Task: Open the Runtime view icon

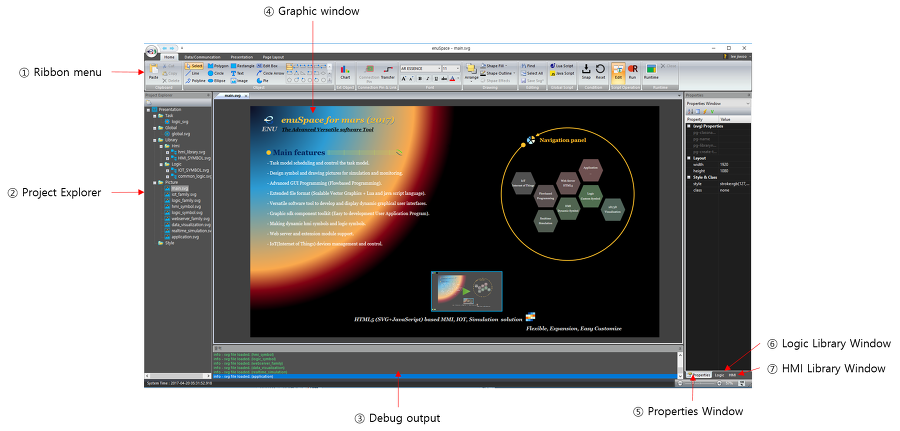Action: pyautogui.click(x=651, y=71)
